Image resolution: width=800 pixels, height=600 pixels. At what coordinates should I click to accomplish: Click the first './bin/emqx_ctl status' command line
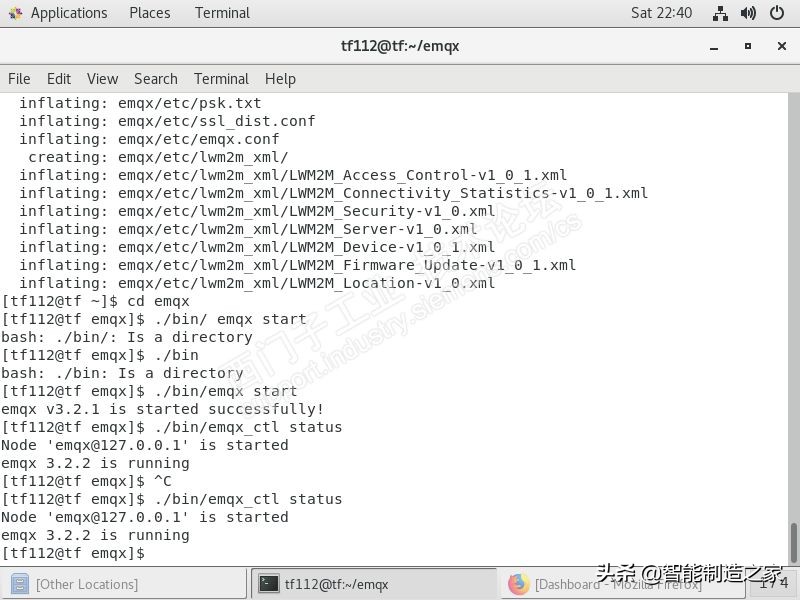(171, 427)
